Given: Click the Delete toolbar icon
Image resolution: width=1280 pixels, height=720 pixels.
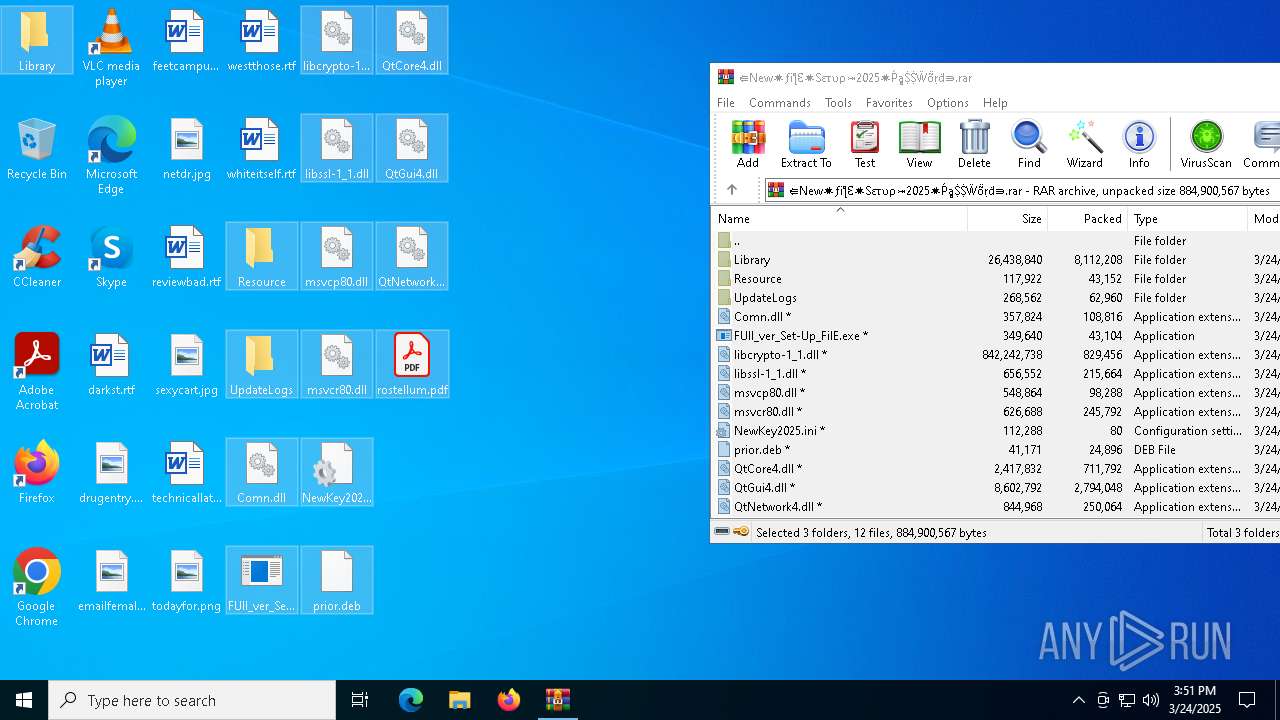Looking at the screenshot, I should coord(974,144).
